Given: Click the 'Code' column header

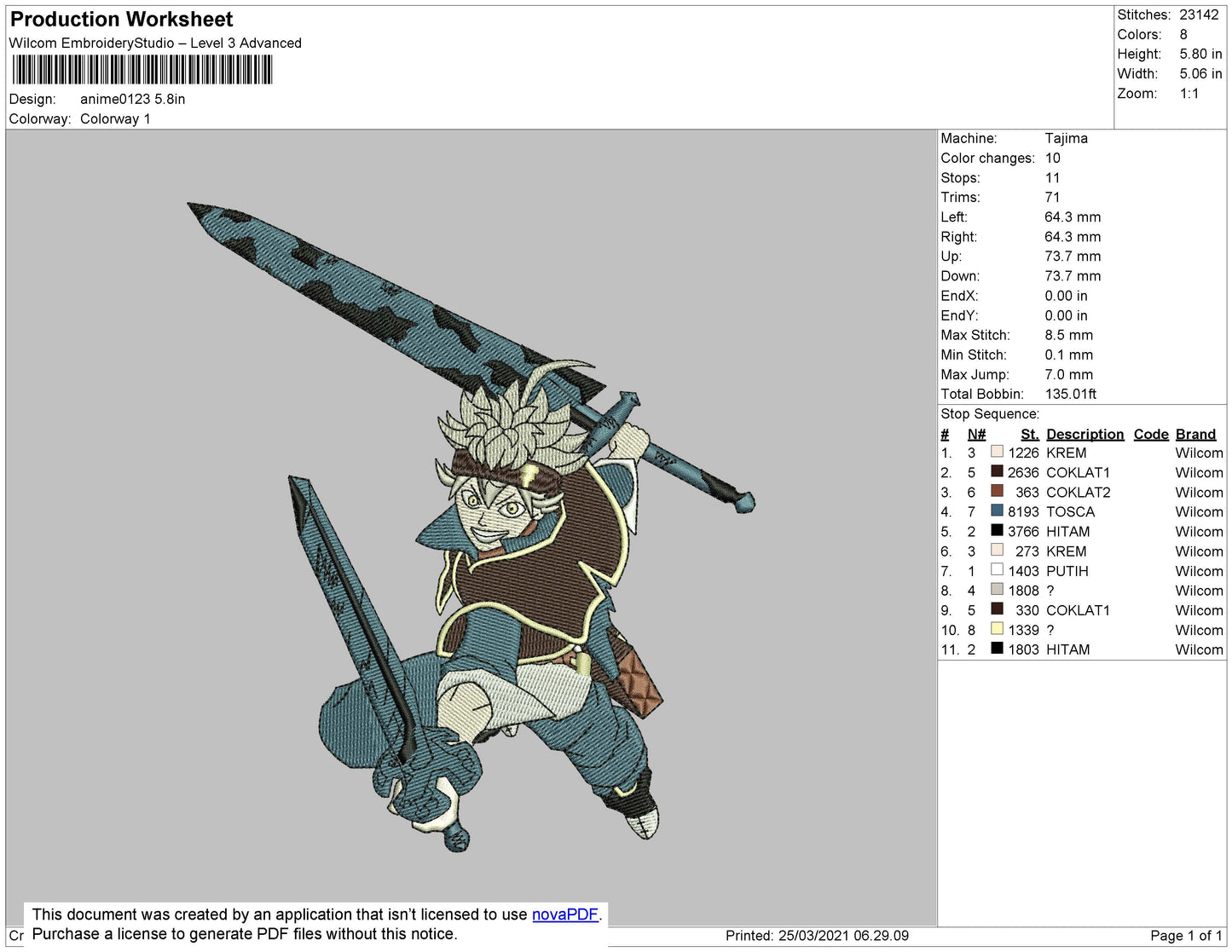Looking at the screenshot, I should click(1151, 434).
